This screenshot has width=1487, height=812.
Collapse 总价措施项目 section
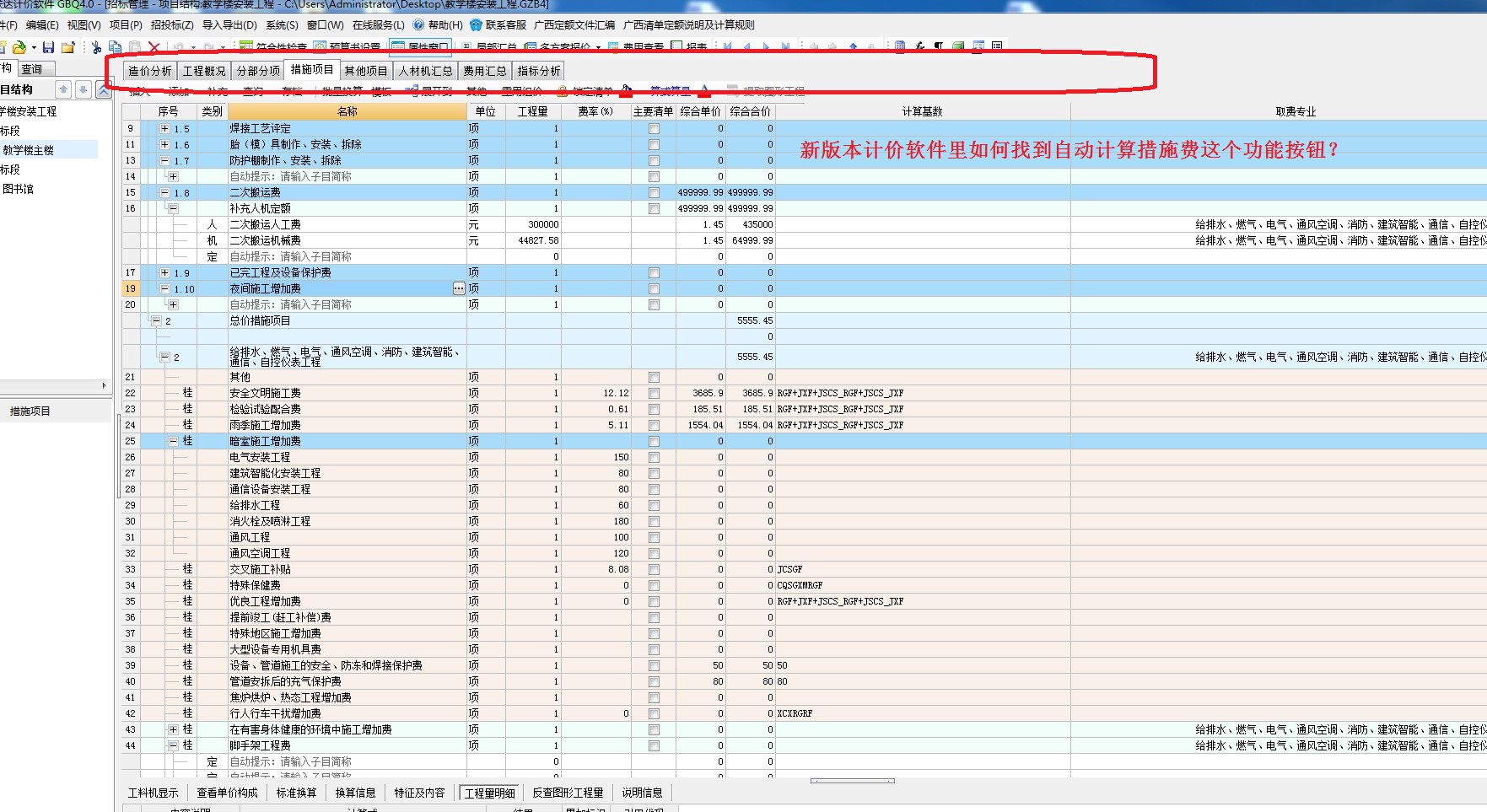pyautogui.click(x=156, y=321)
